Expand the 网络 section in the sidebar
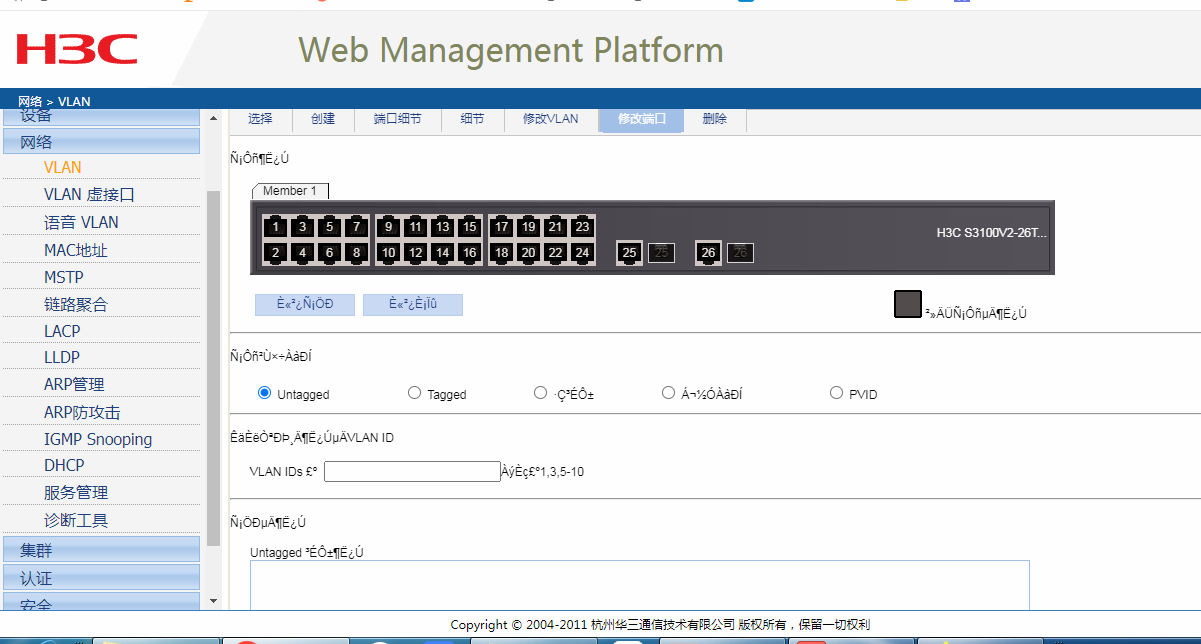Viewport: 1201px width, 644px height. tap(100, 142)
